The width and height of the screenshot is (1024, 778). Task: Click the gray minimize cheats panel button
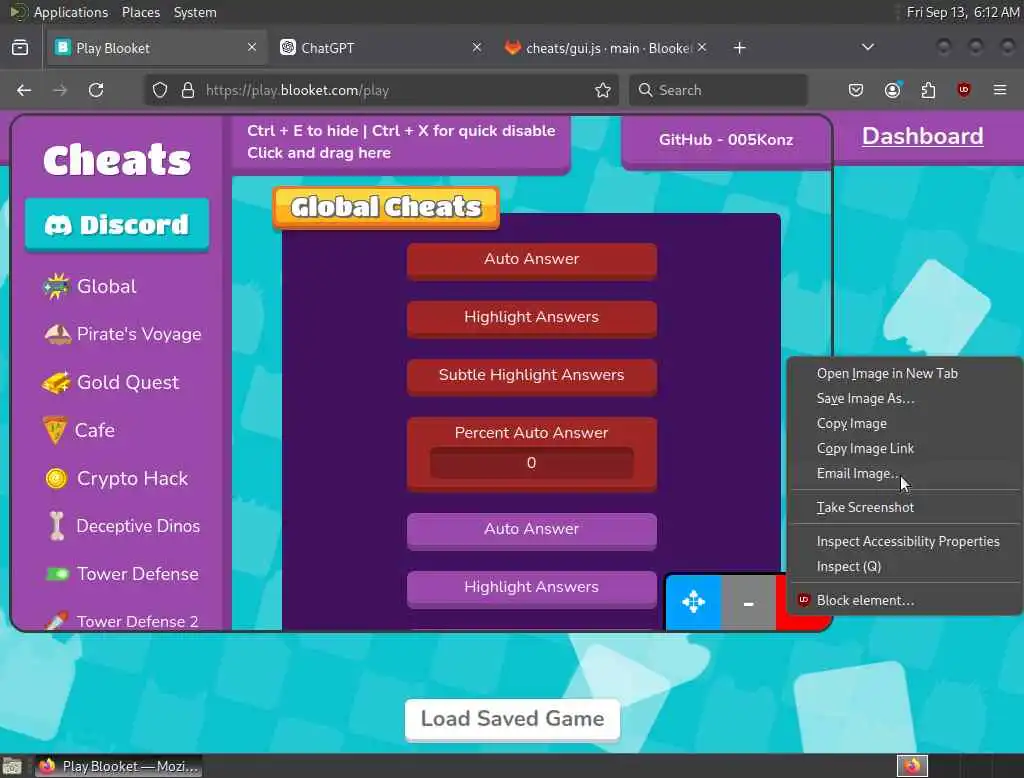click(748, 602)
